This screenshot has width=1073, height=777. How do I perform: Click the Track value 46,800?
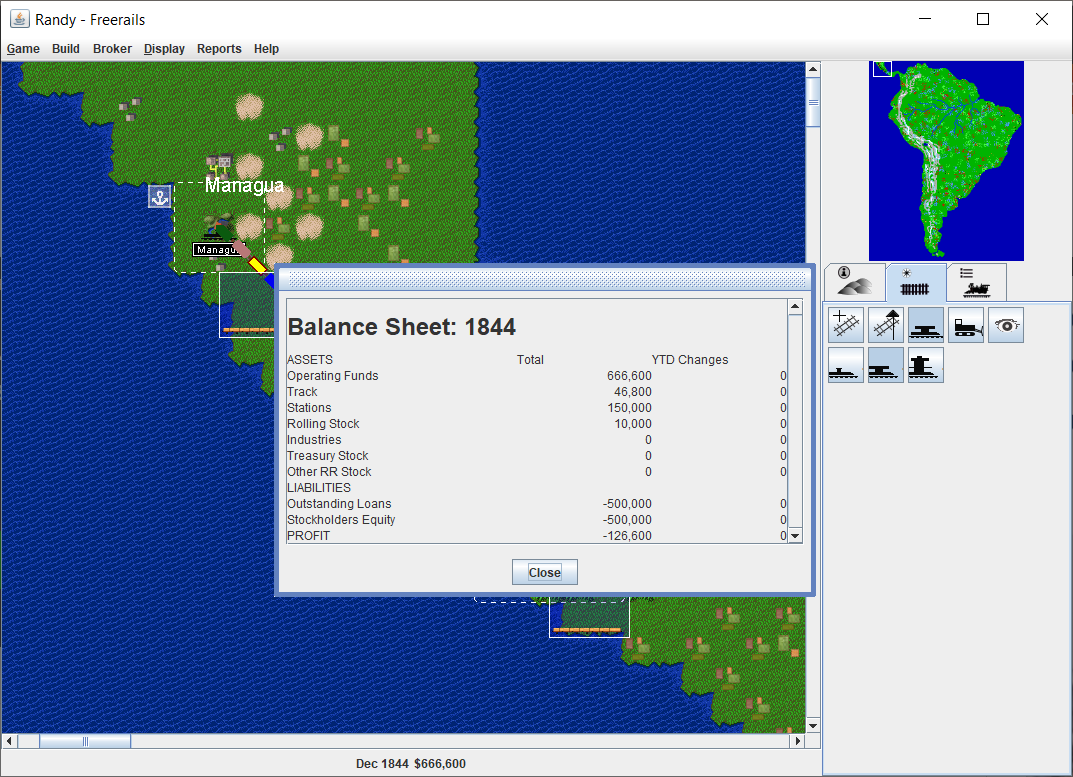633,392
